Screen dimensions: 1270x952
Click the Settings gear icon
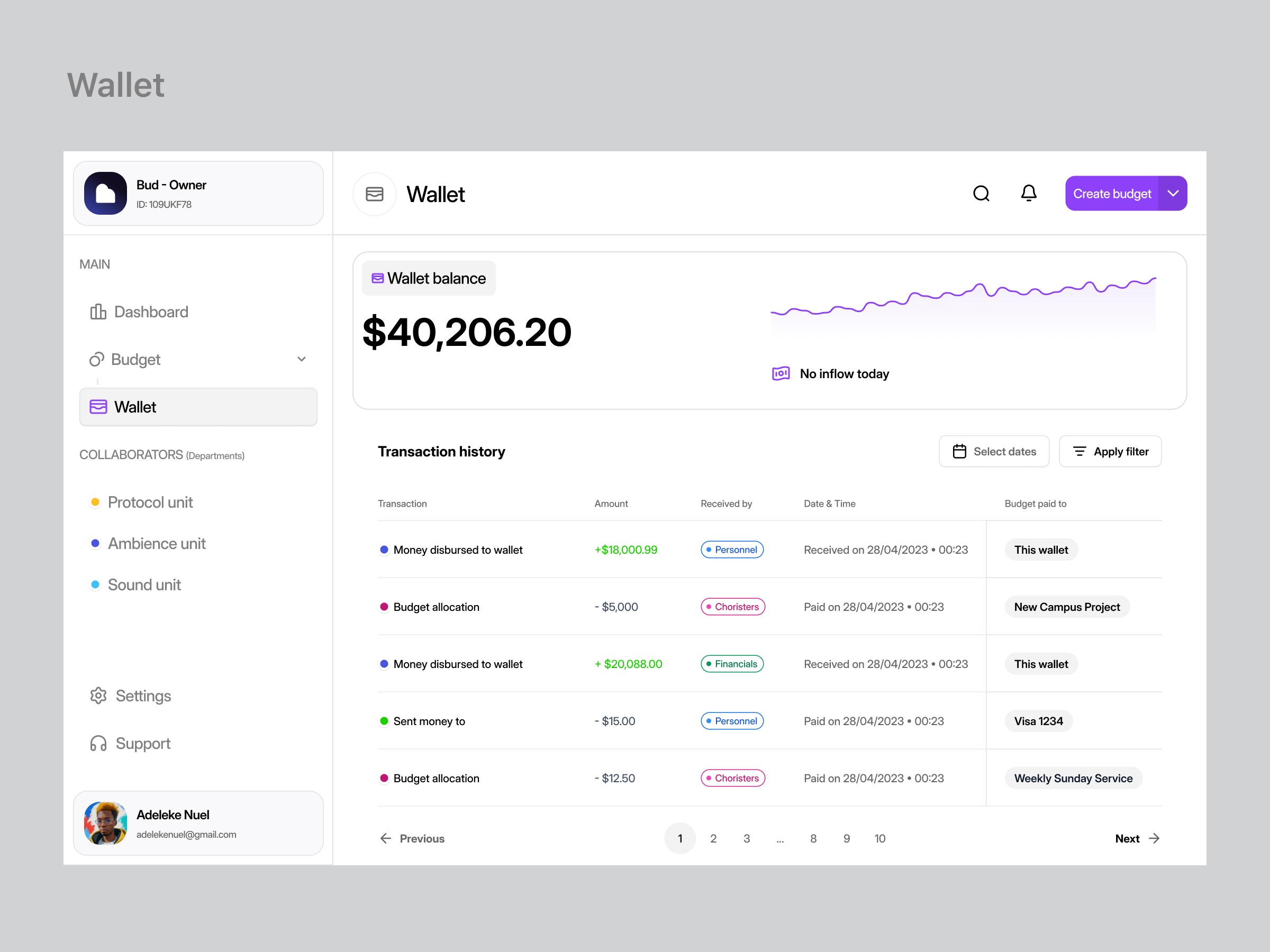(98, 695)
